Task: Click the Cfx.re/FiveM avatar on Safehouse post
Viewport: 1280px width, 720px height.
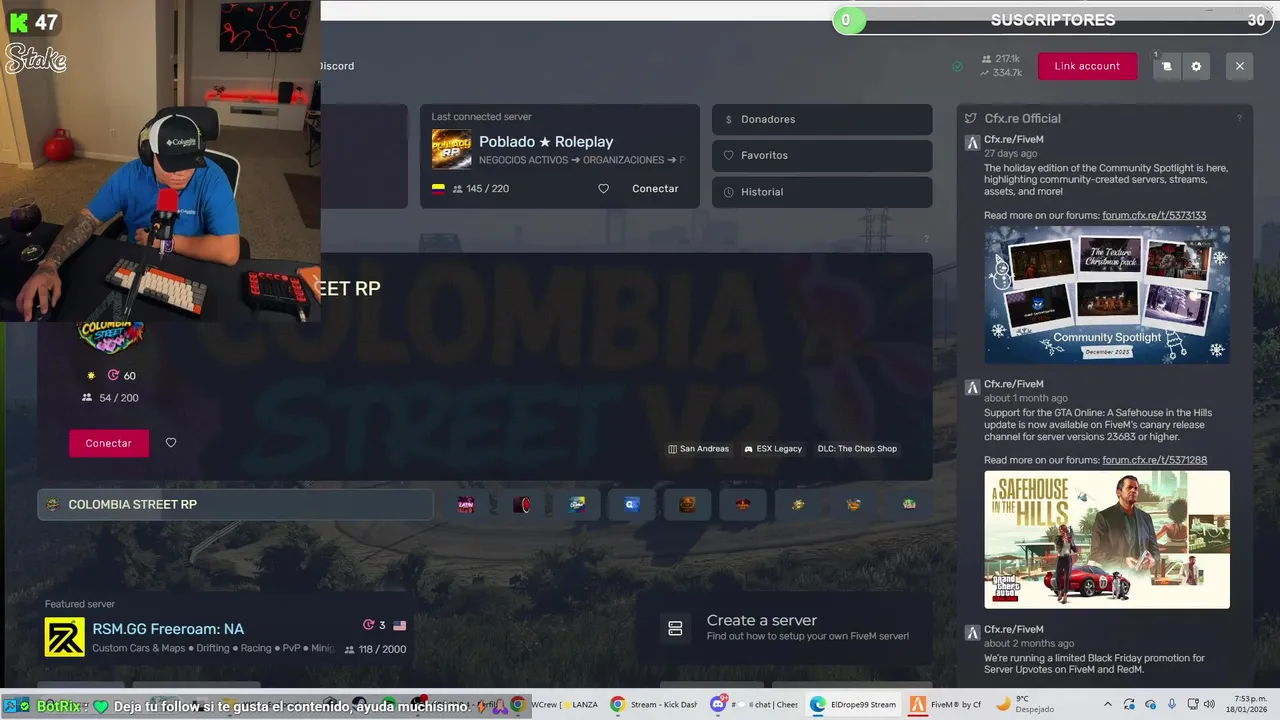Action: click(x=971, y=388)
